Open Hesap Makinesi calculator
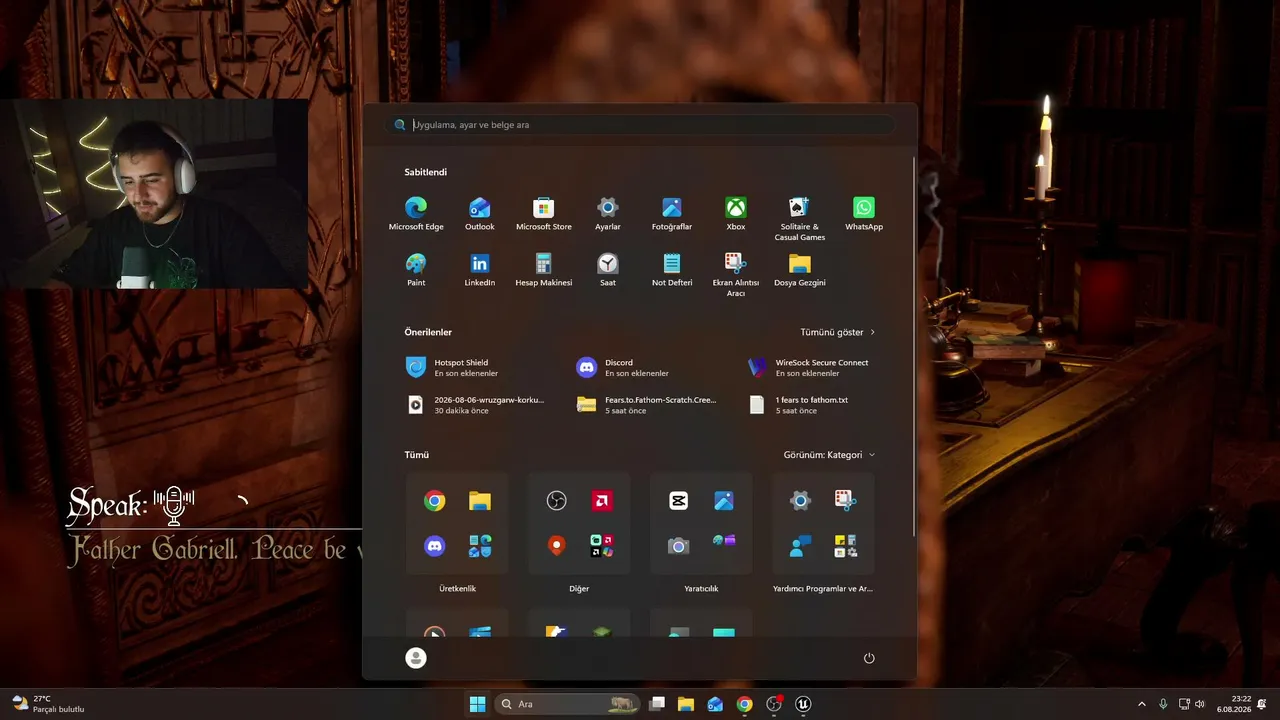 point(544,270)
